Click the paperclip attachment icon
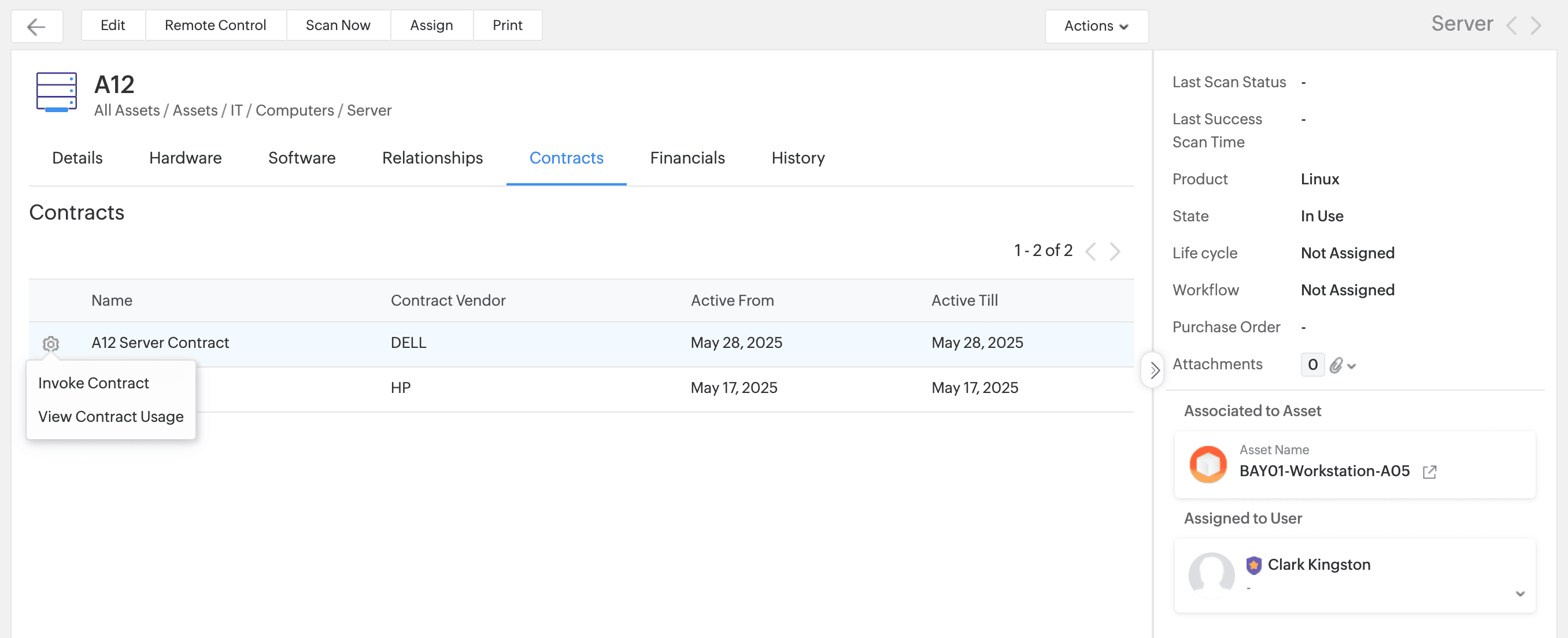Image resolution: width=1568 pixels, height=638 pixels. 1336,365
